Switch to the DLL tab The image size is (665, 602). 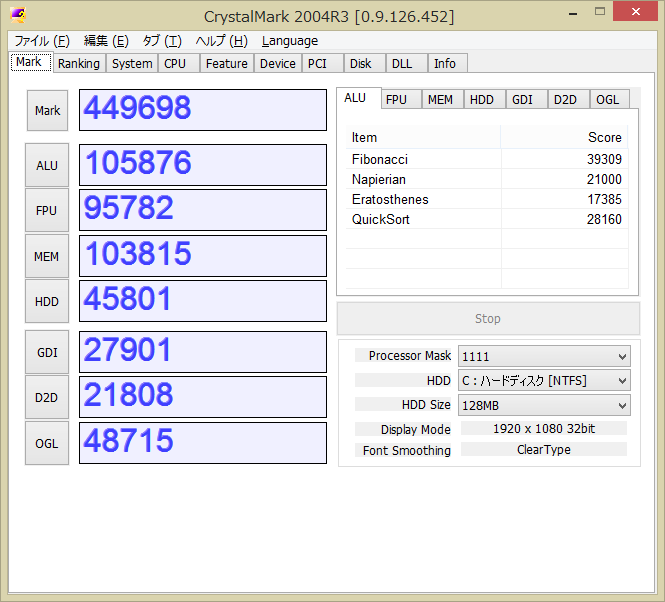pos(407,63)
